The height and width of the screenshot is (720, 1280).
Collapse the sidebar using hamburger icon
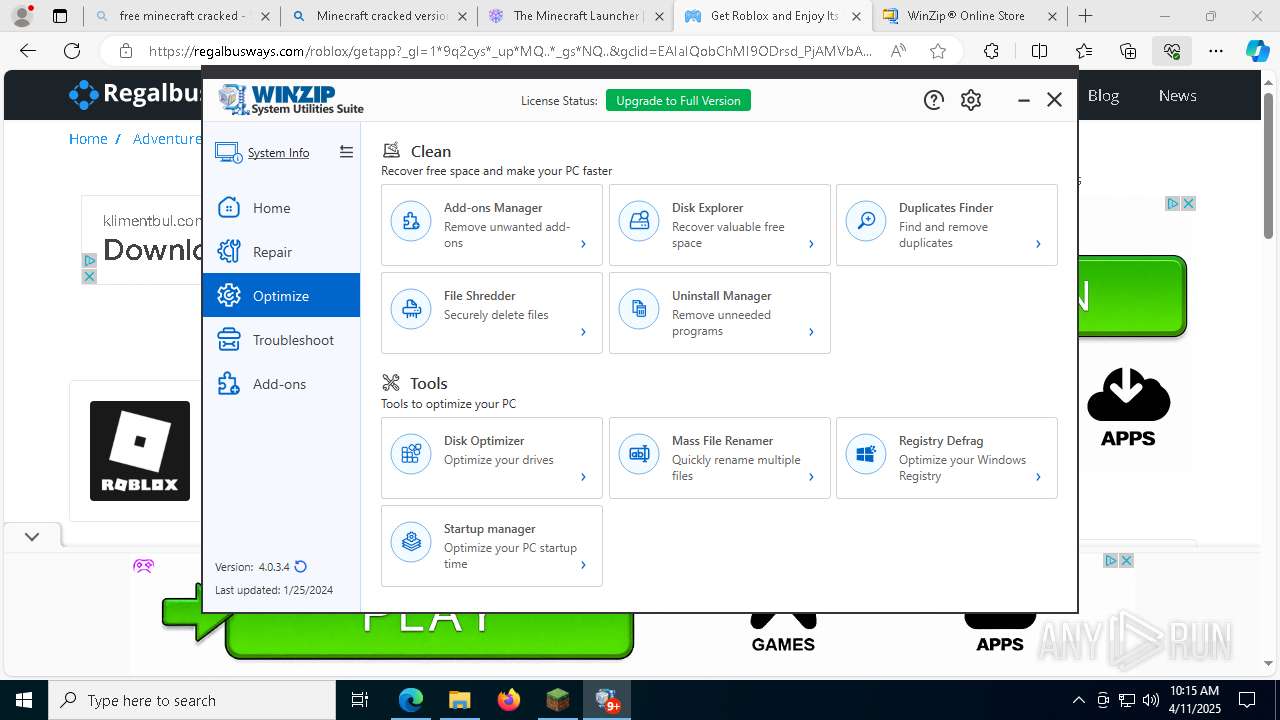(346, 152)
